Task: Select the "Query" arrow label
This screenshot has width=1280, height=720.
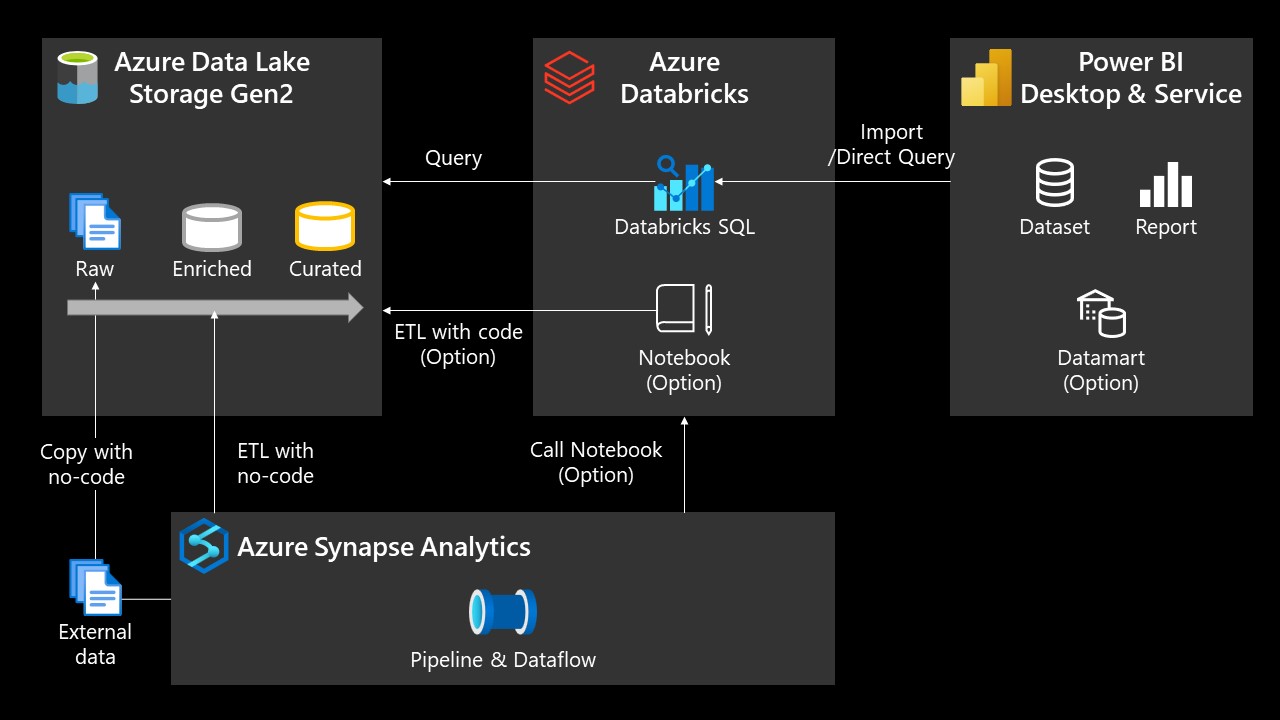Action: pyautogui.click(x=453, y=158)
